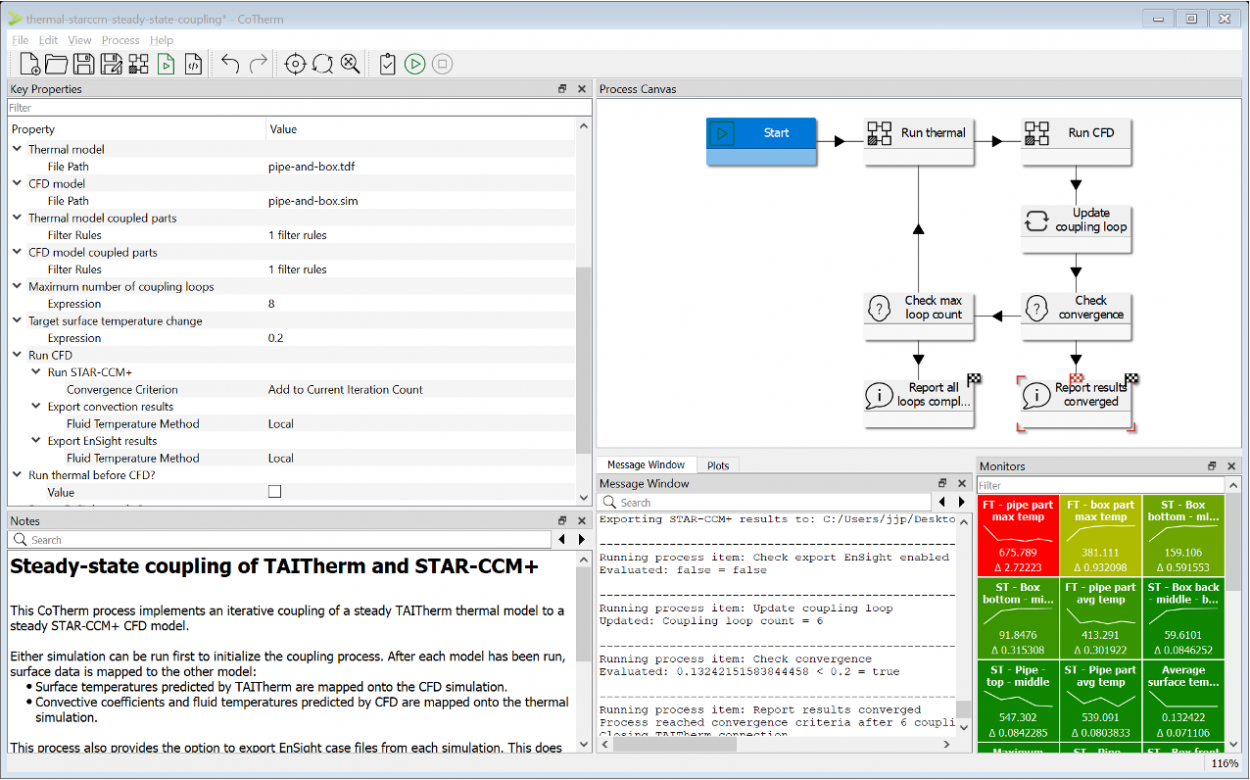Go to previous Message Window search result

point(942,502)
